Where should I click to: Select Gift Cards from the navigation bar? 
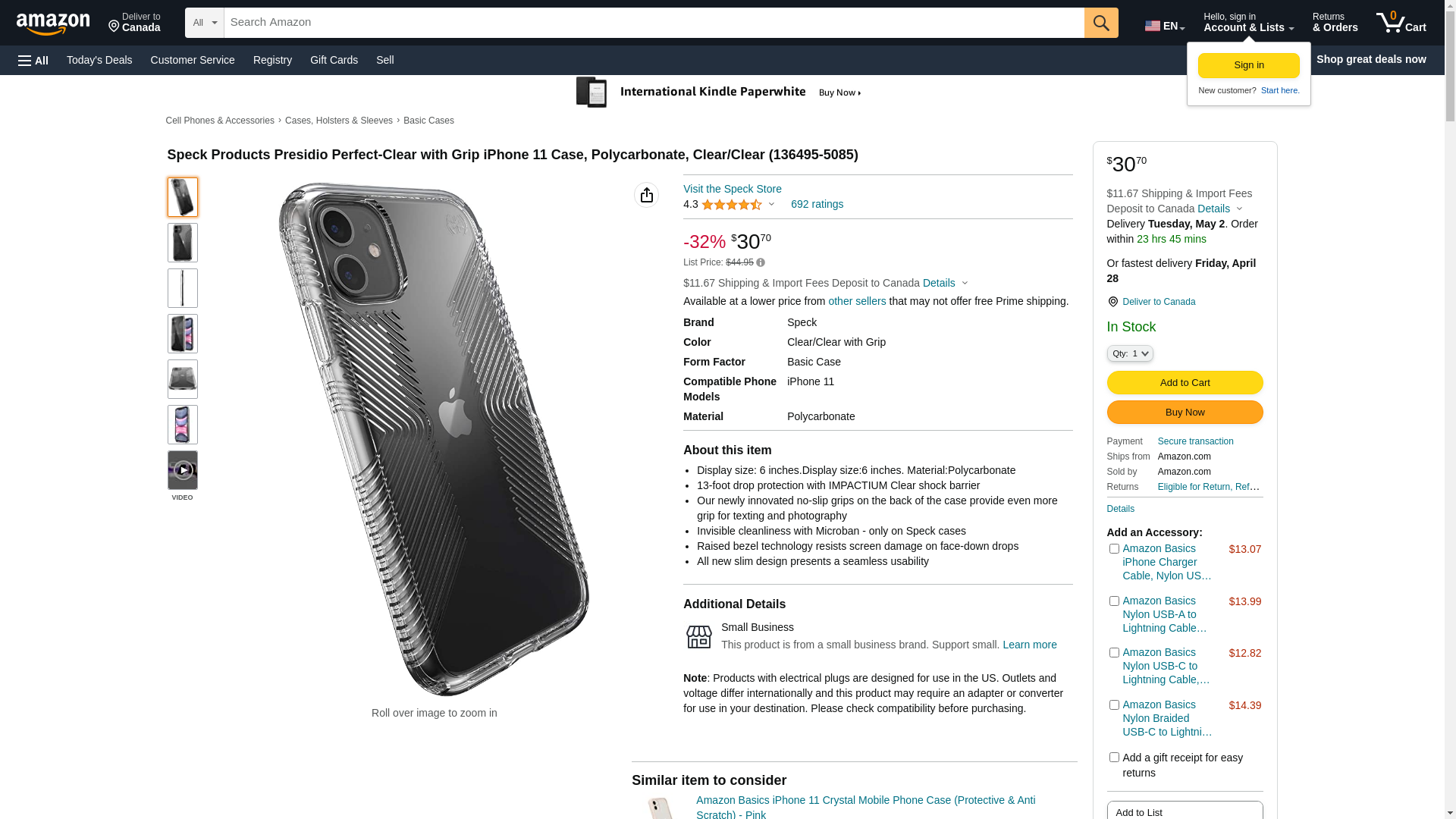pos(334,60)
